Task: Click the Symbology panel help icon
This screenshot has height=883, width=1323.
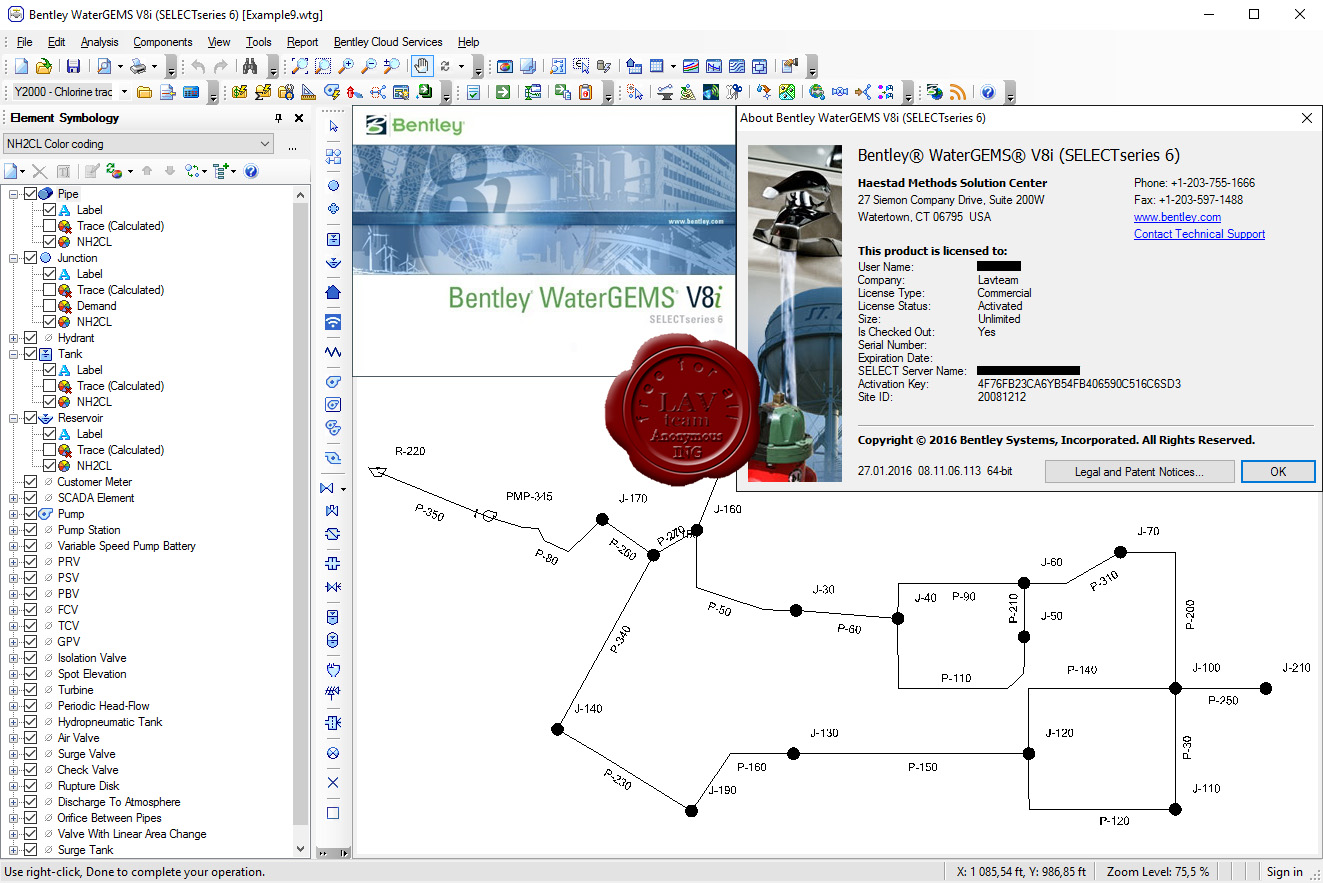Action: coord(251,171)
